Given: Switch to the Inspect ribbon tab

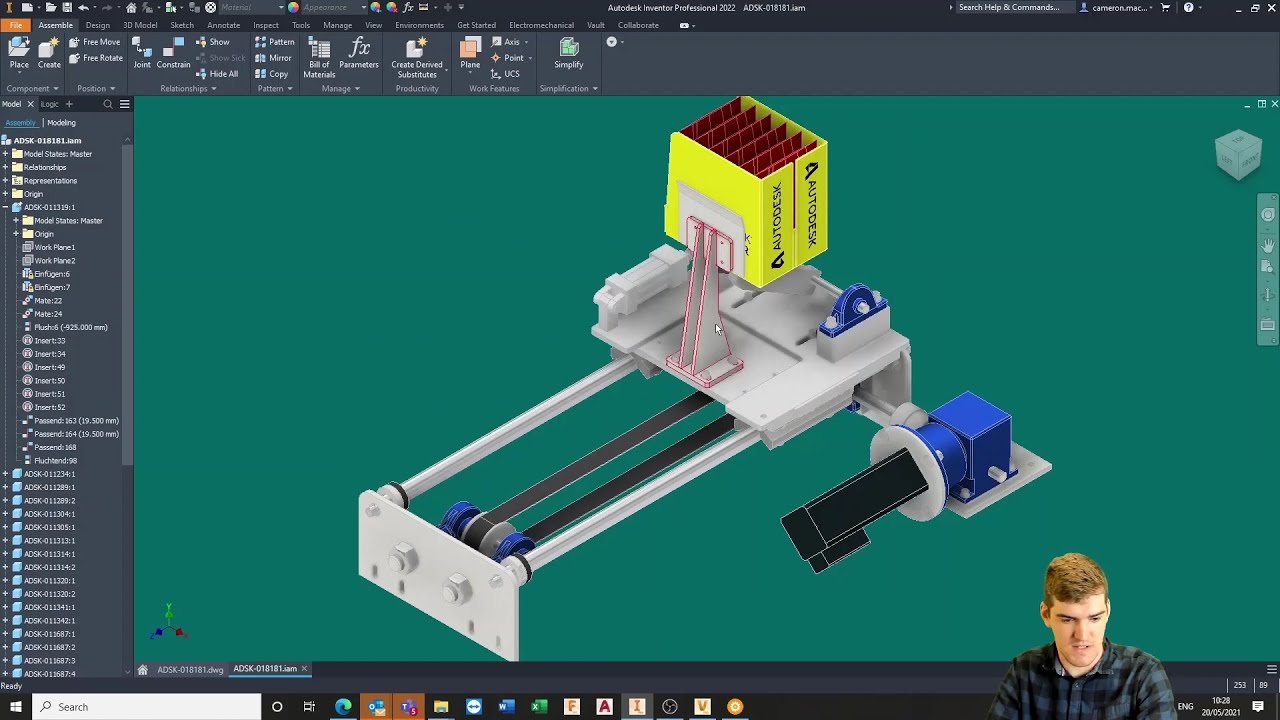Looking at the screenshot, I should pos(266,25).
